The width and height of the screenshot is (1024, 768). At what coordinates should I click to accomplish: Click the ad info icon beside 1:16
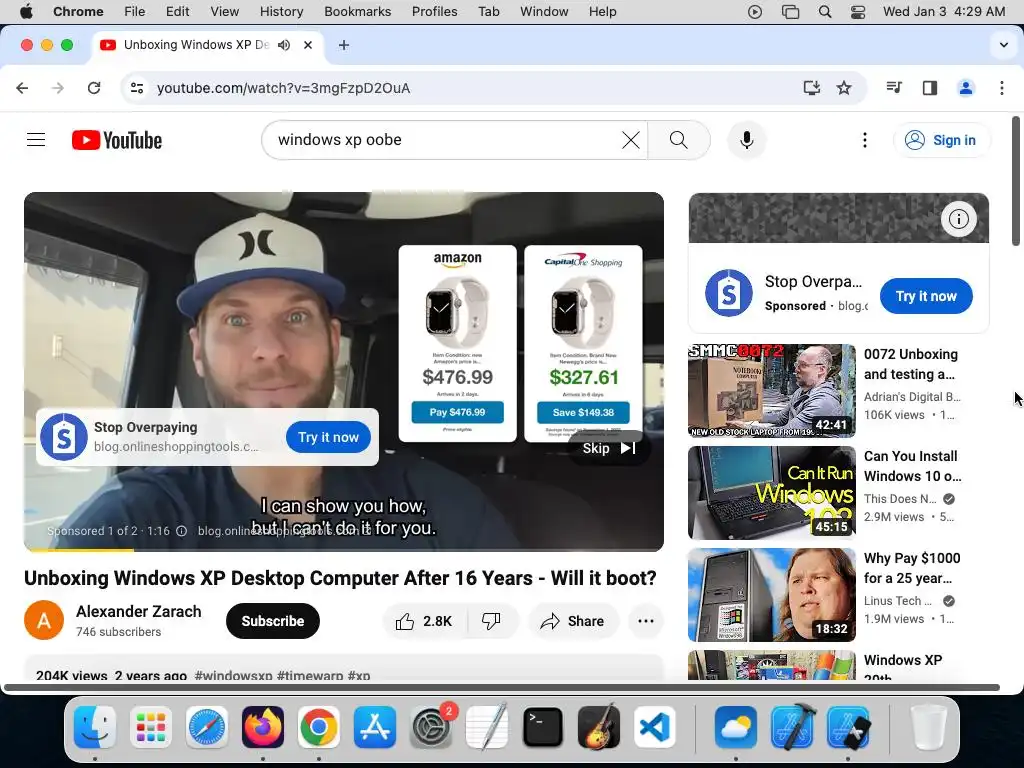pos(182,531)
